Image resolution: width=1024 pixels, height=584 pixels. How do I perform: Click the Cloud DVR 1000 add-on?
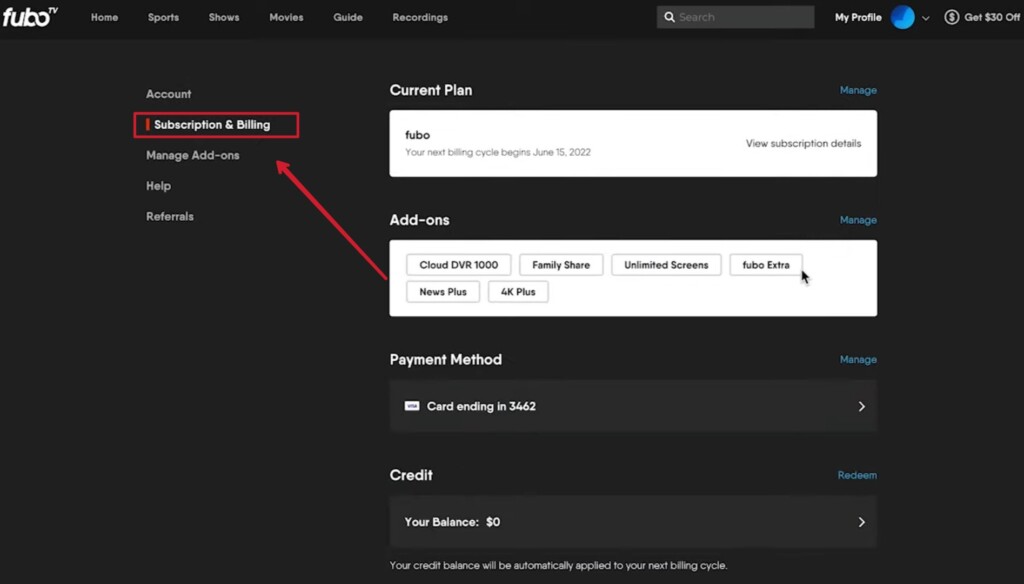[x=458, y=265]
